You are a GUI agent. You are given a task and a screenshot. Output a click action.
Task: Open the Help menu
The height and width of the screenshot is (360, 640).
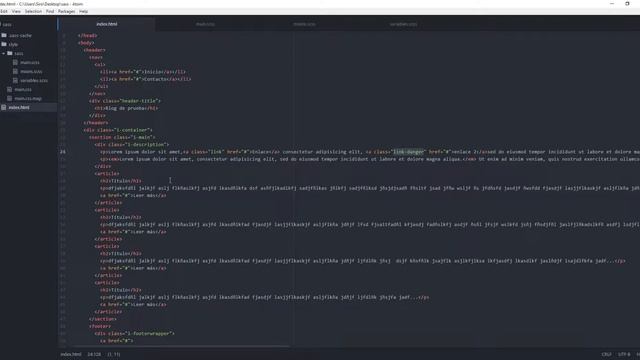click(84, 11)
